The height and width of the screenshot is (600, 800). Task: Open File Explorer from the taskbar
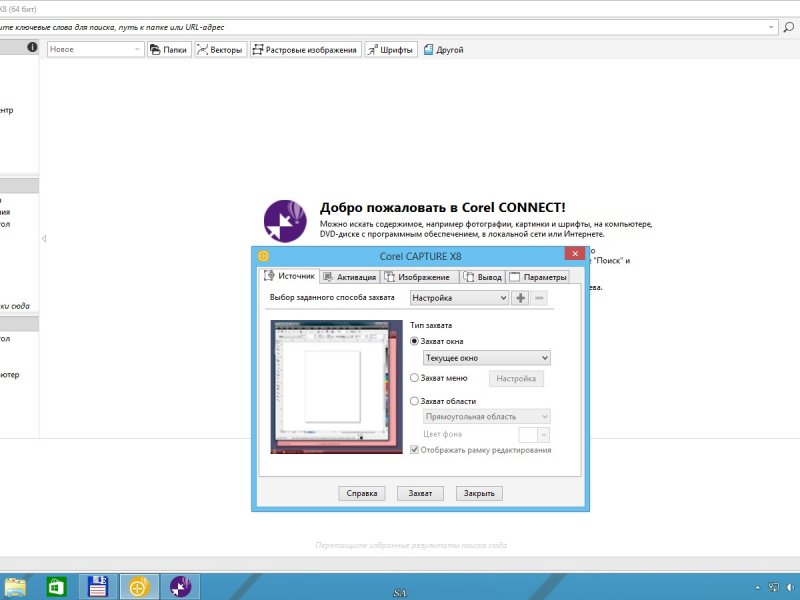point(14,587)
